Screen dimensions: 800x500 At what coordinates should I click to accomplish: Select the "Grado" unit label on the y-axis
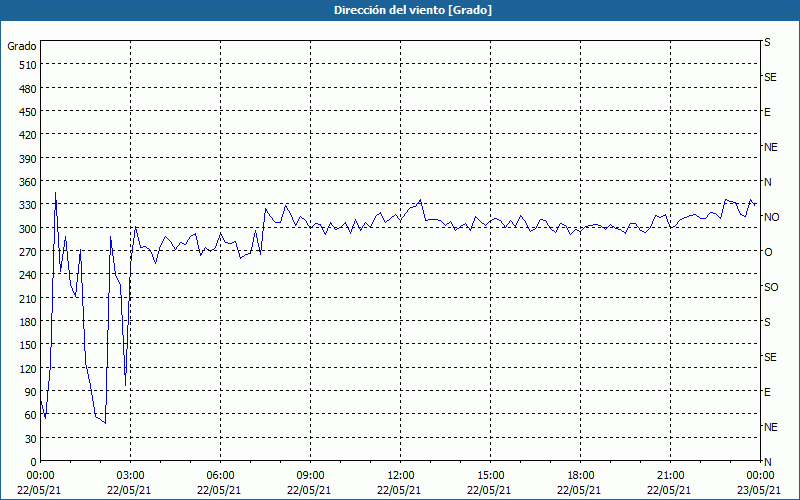point(22,46)
